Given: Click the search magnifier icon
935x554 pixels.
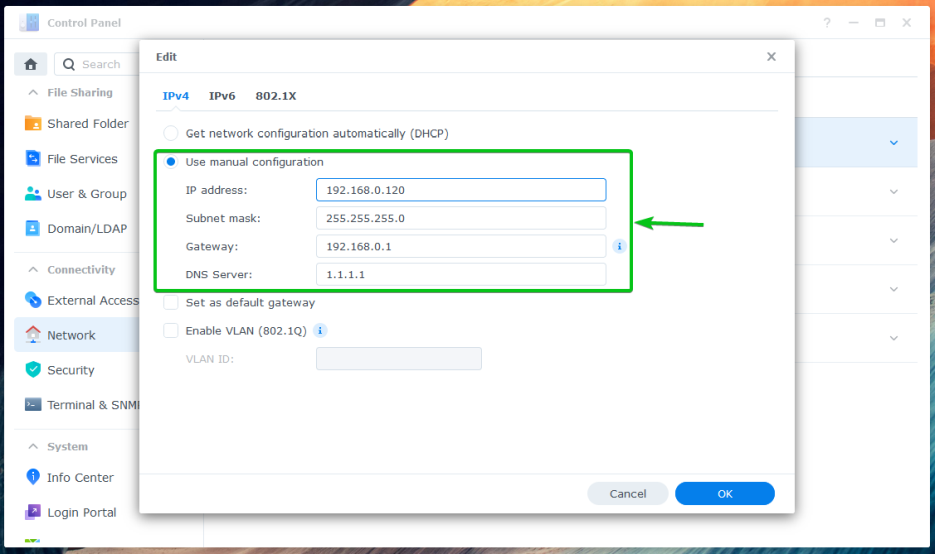Looking at the screenshot, I should point(69,64).
